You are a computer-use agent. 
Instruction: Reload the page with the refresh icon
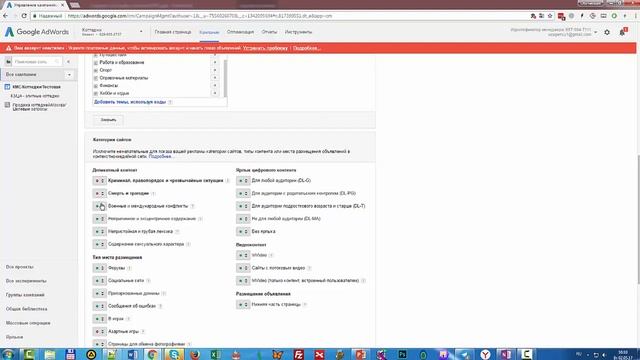pyautogui.click(x=24, y=16)
